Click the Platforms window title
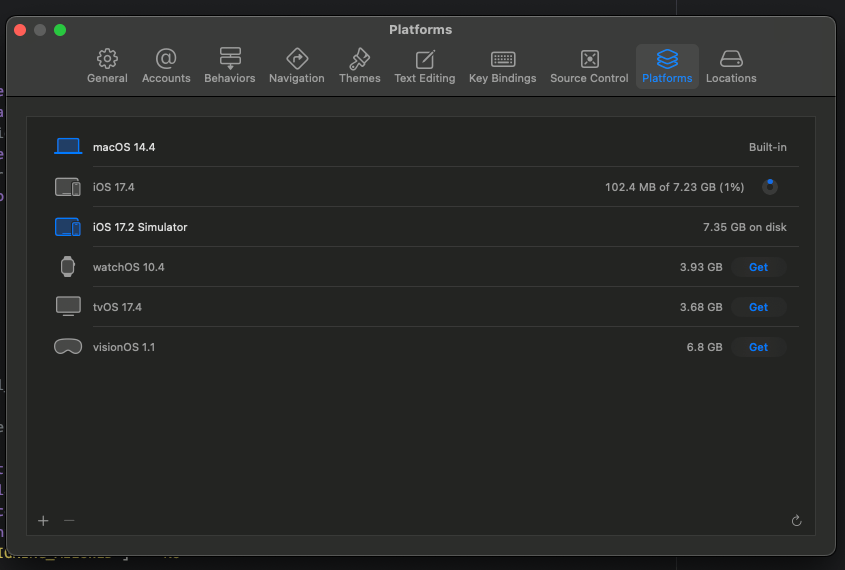The height and width of the screenshot is (570, 845). tap(420, 30)
